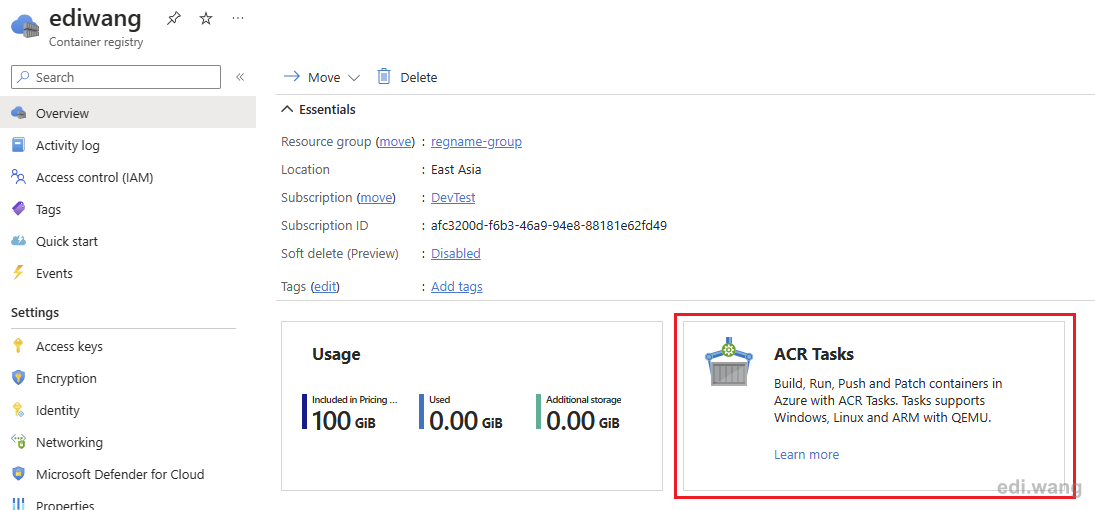Viewport: 1095px width, 510px height.
Task: Focus the sidebar Search field
Action: point(116,77)
